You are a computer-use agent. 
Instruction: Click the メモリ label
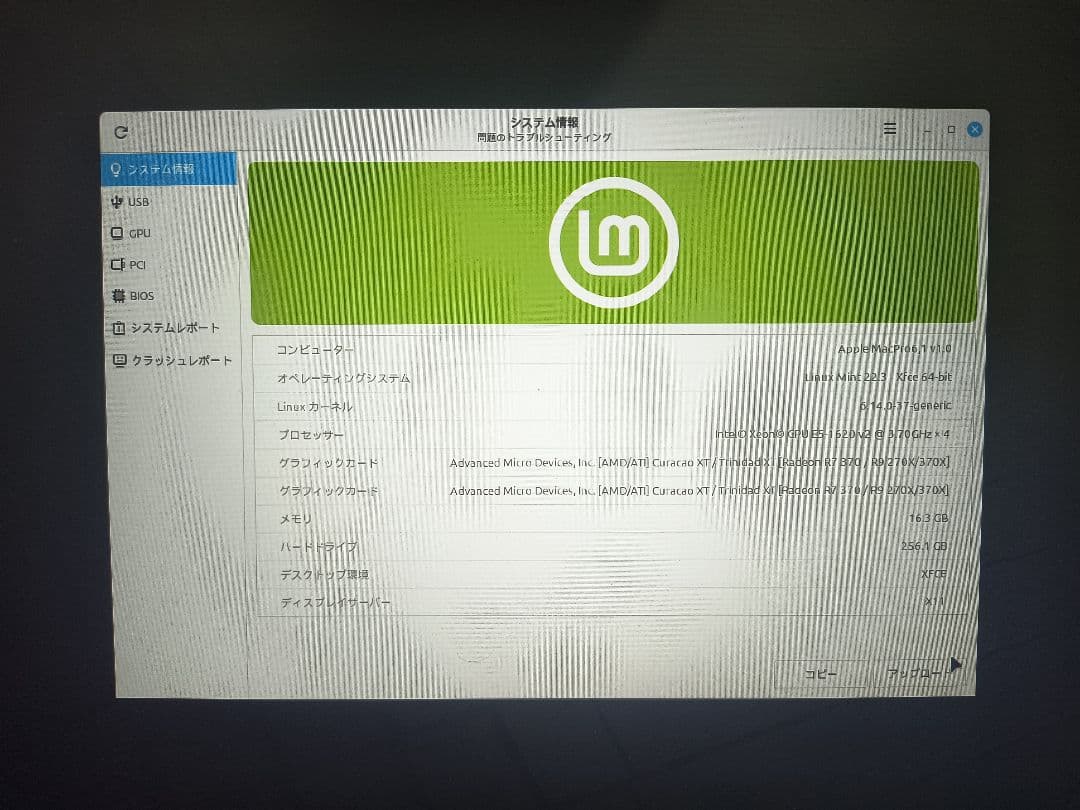[x=295, y=519]
